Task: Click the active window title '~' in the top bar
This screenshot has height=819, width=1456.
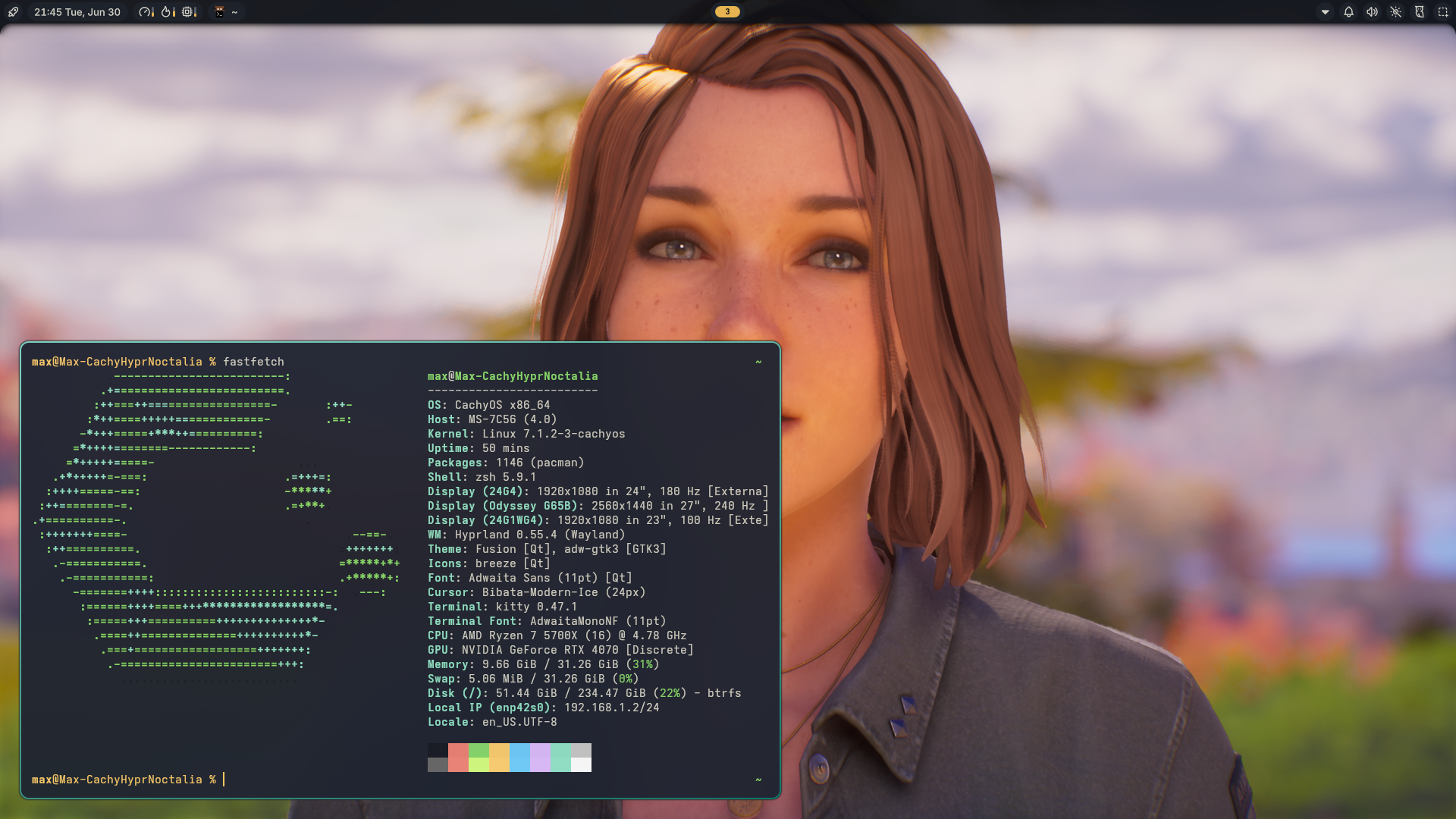Action: pyautogui.click(x=235, y=12)
